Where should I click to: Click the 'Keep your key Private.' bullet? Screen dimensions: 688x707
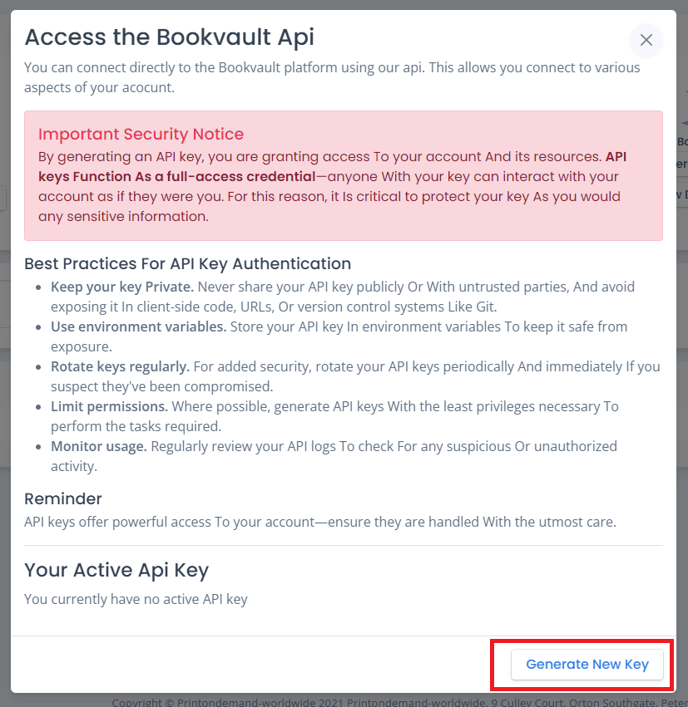click(x=122, y=287)
